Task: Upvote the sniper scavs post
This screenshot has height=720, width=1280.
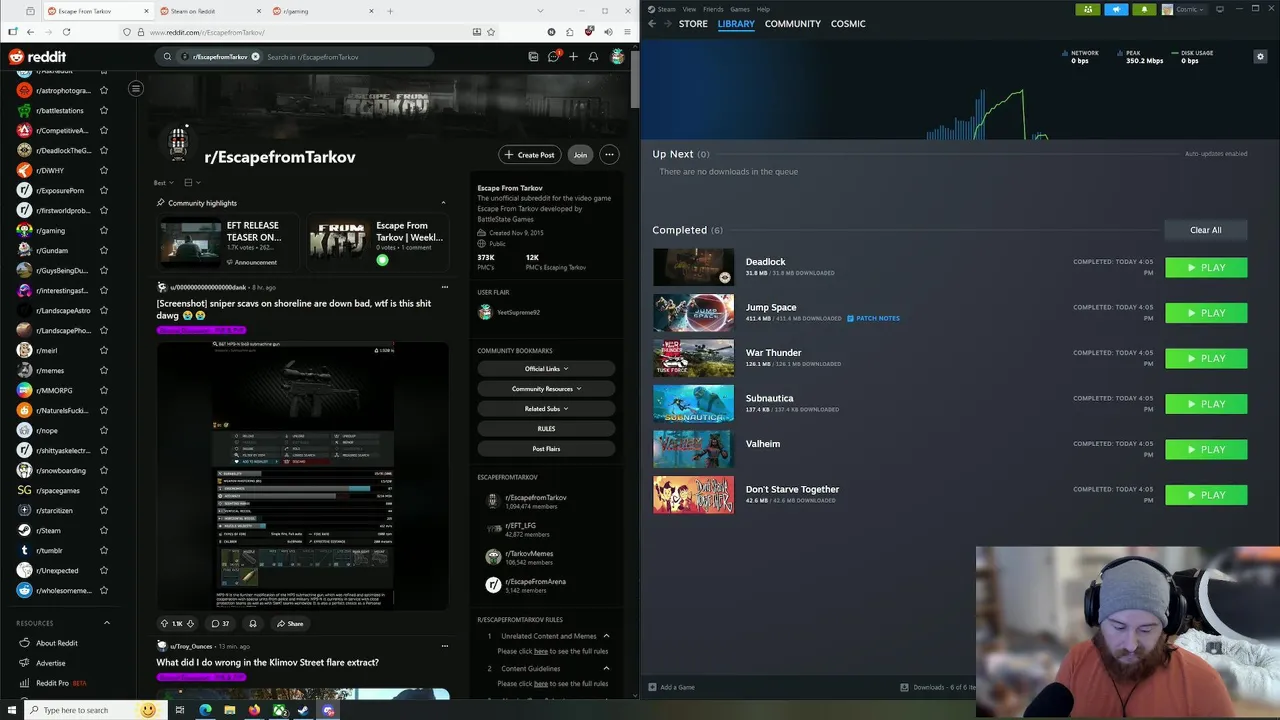Action: click(x=165, y=623)
